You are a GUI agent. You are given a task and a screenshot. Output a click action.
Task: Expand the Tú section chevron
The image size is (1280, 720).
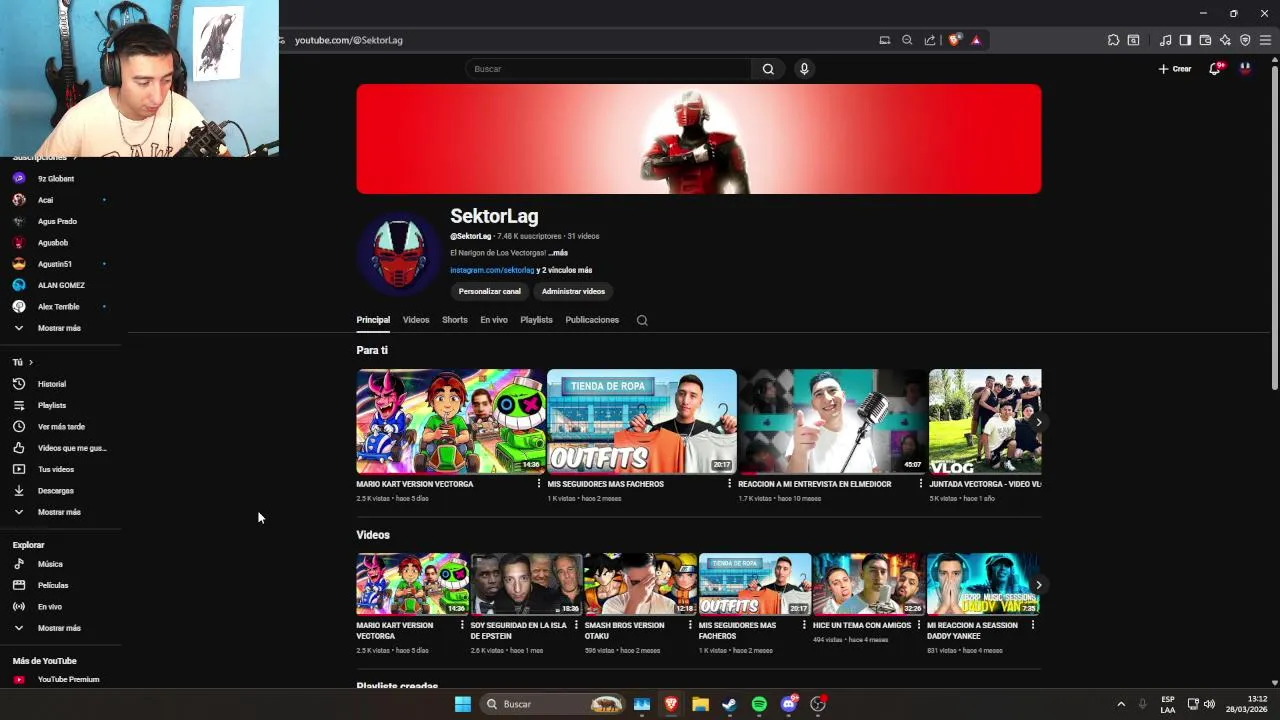pos(31,362)
